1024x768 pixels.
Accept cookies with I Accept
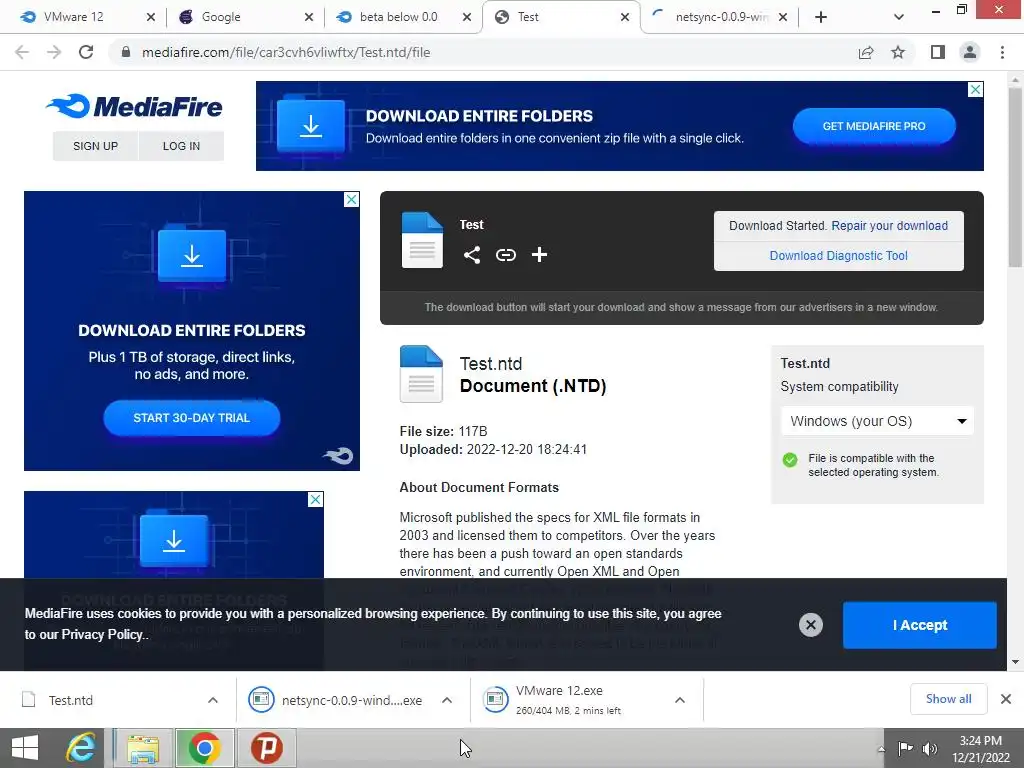(920, 625)
